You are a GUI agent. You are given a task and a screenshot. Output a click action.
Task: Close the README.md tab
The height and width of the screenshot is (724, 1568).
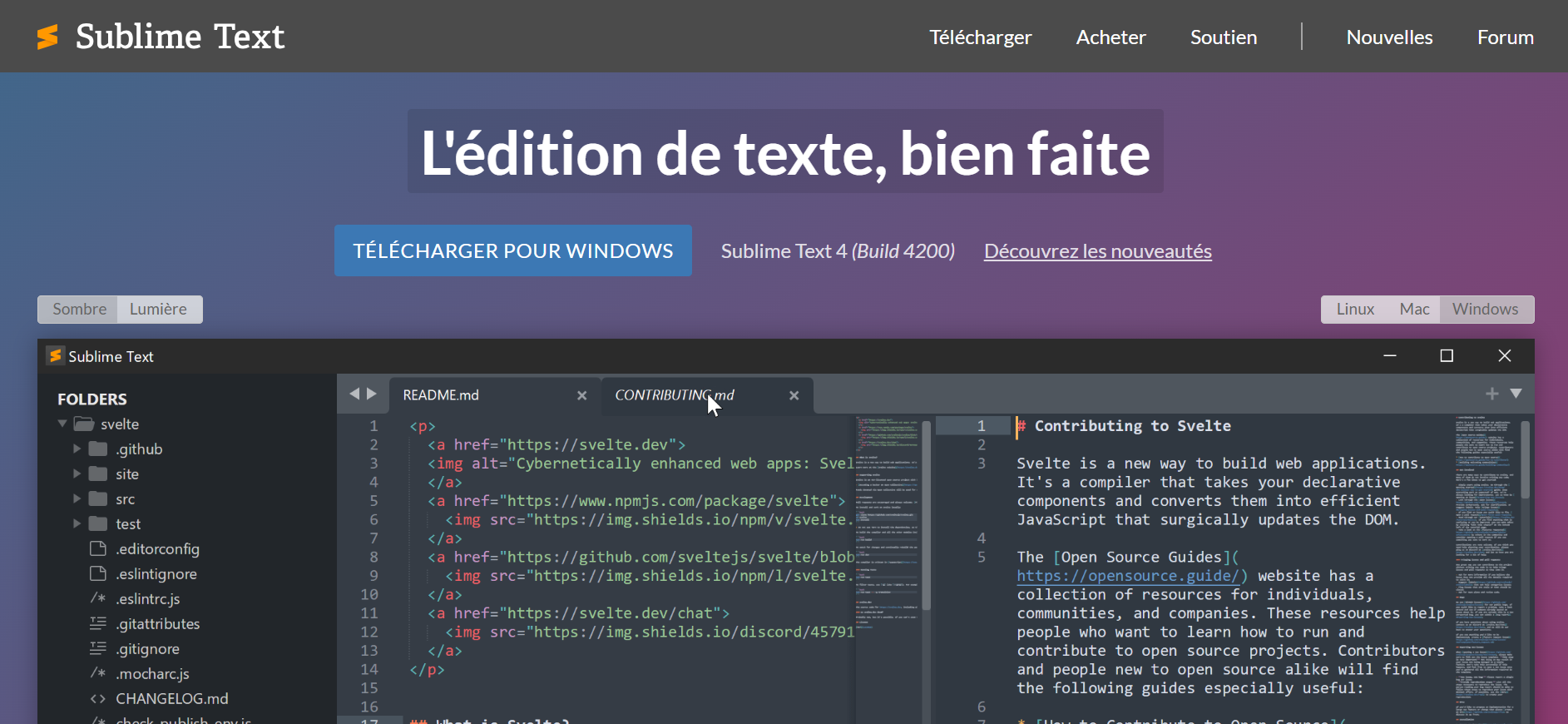click(x=582, y=395)
